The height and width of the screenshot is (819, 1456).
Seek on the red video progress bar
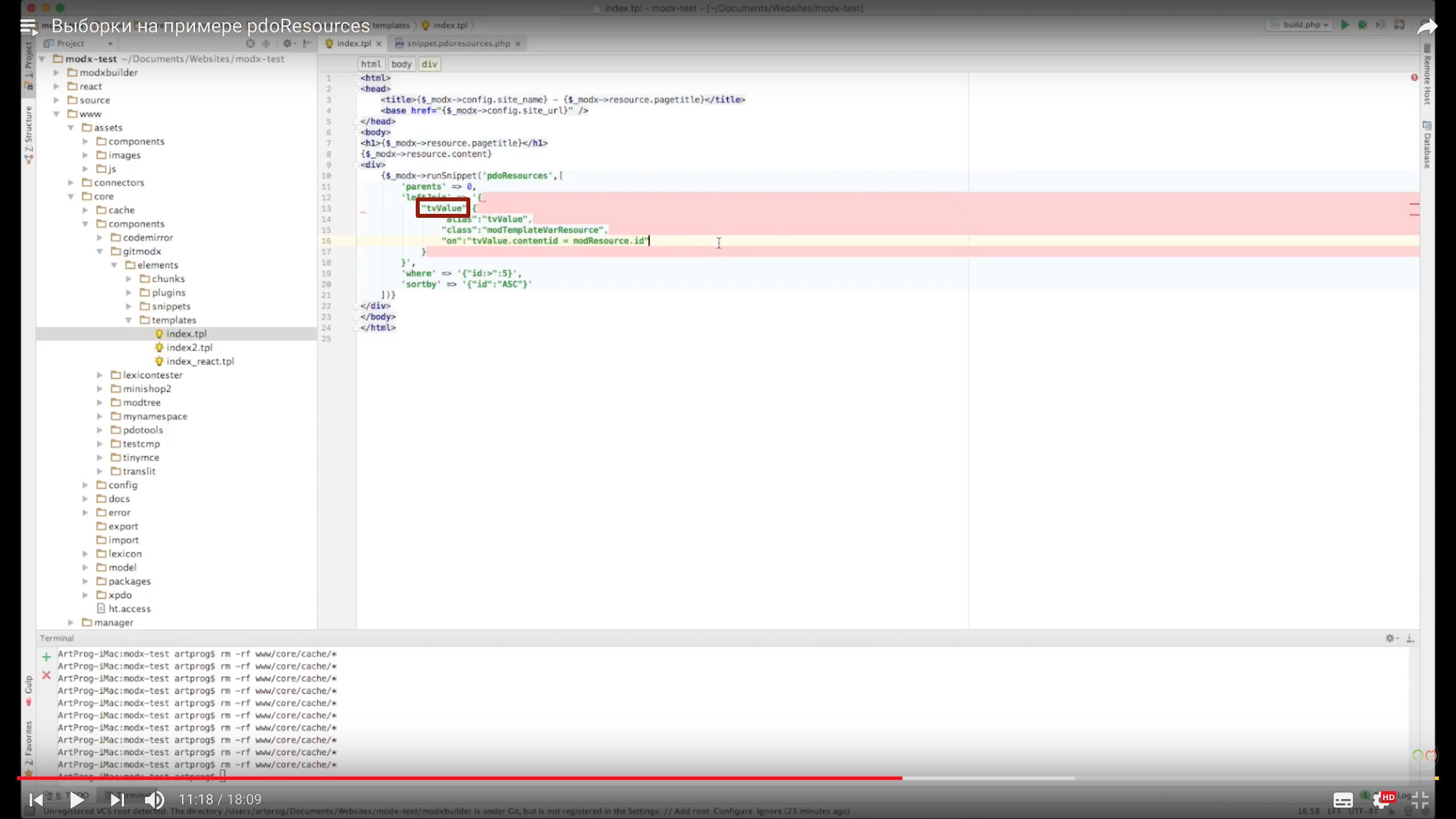(460, 777)
